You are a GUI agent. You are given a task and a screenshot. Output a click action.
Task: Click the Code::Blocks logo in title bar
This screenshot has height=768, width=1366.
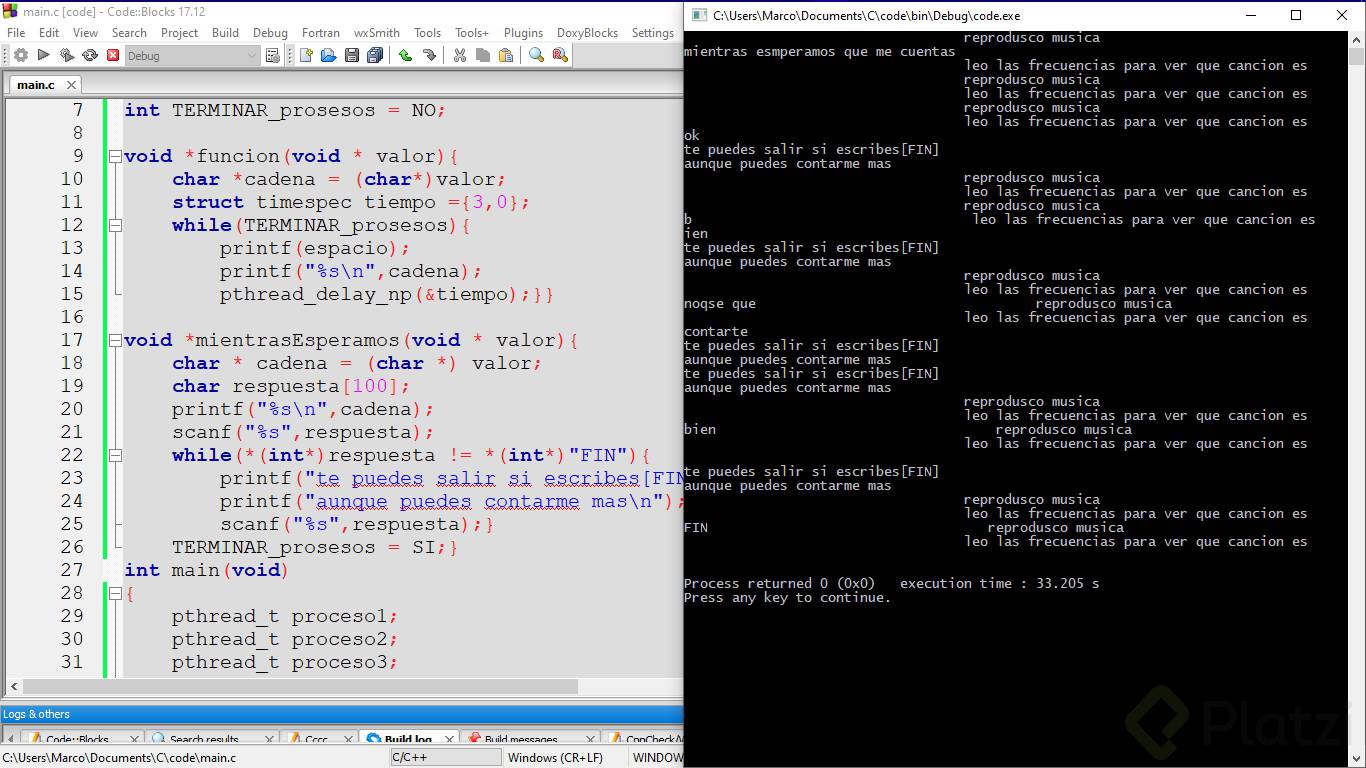pos(11,11)
